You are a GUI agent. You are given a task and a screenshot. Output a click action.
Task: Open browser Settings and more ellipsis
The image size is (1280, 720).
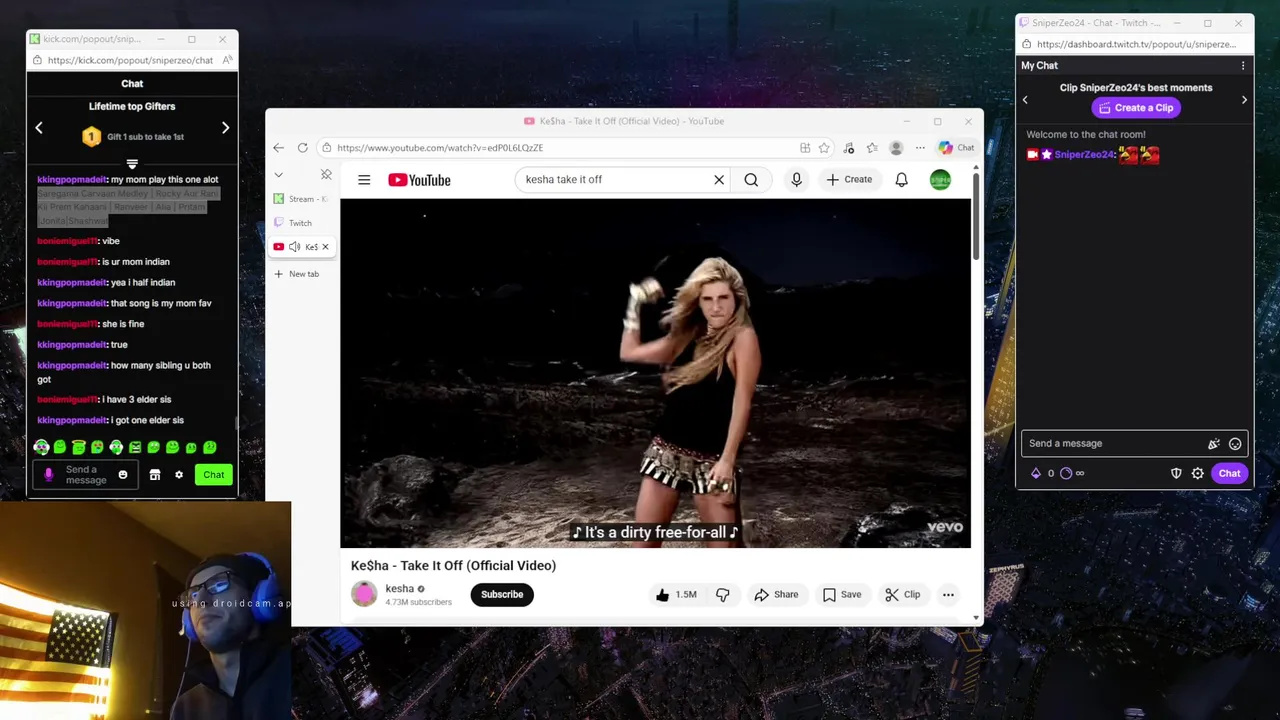tap(920, 148)
